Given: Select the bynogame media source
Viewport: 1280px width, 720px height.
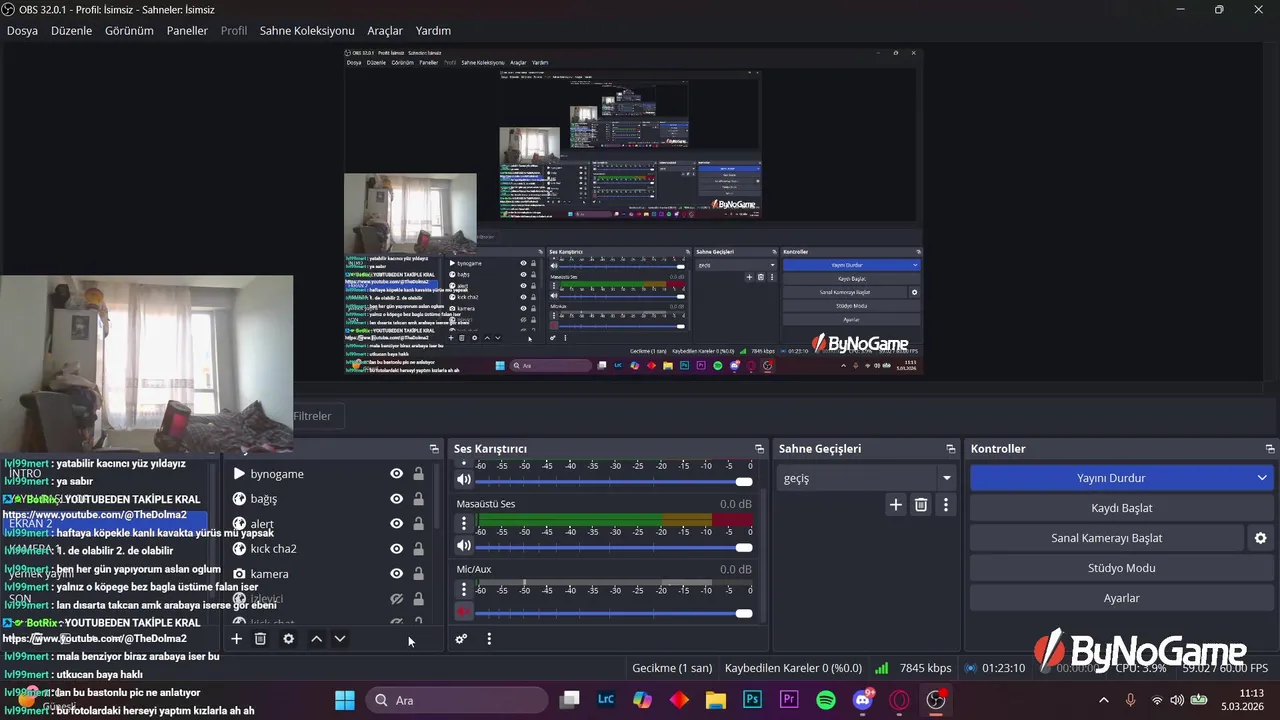Looking at the screenshot, I should pyautogui.click(x=277, y=474).
